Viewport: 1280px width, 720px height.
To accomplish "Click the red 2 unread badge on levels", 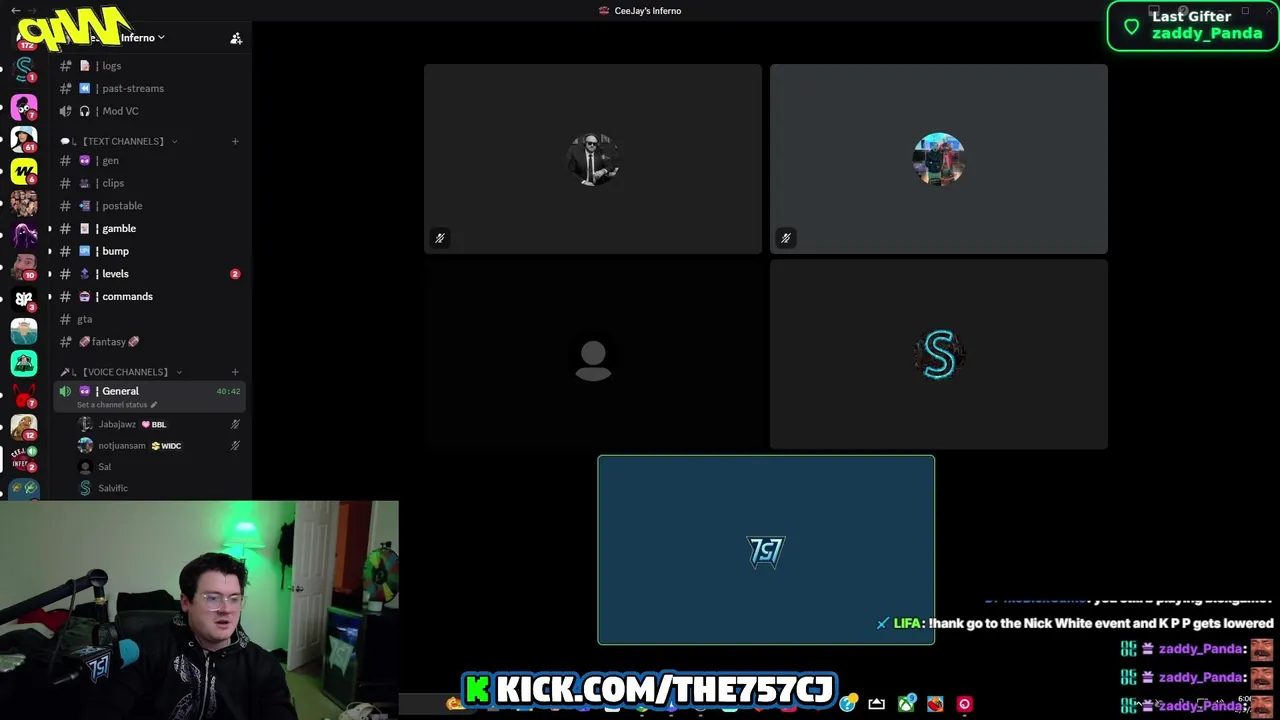I will (x=235, y=274).
